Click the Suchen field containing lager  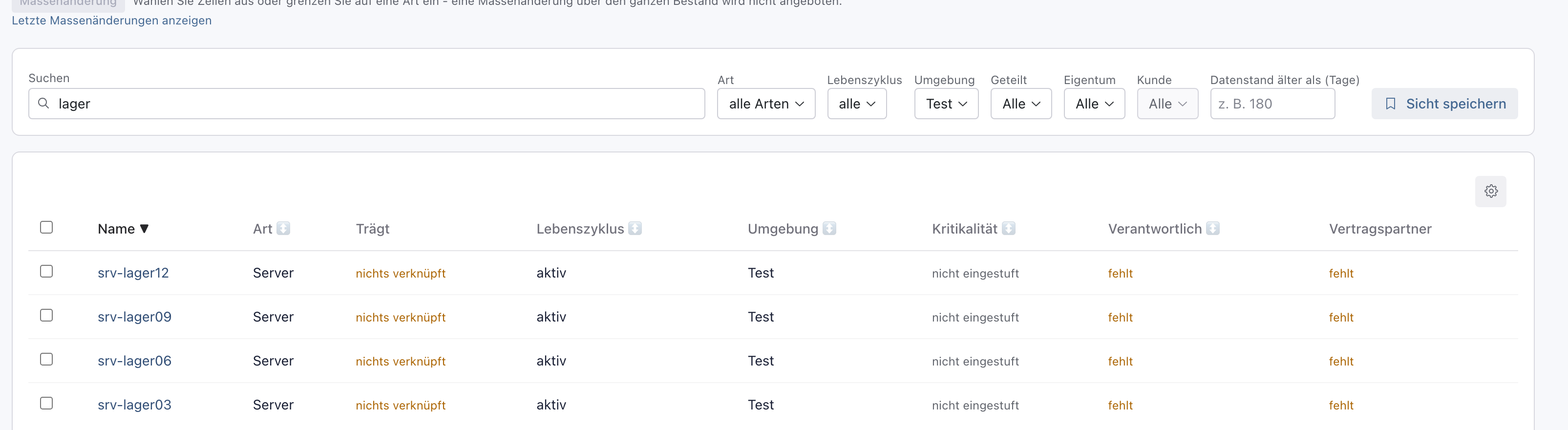pos(366,104)
